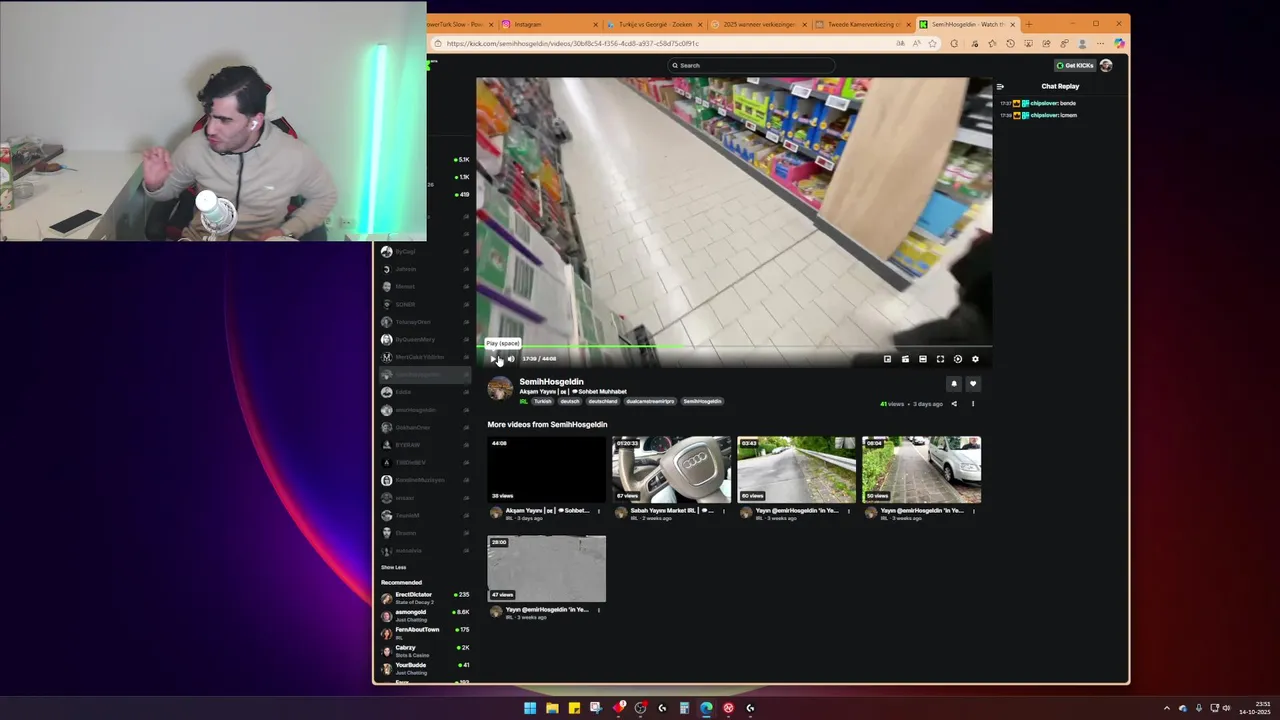Open mini player from video controls
This screenshot has height=720, width=1280.
[887, 359]
